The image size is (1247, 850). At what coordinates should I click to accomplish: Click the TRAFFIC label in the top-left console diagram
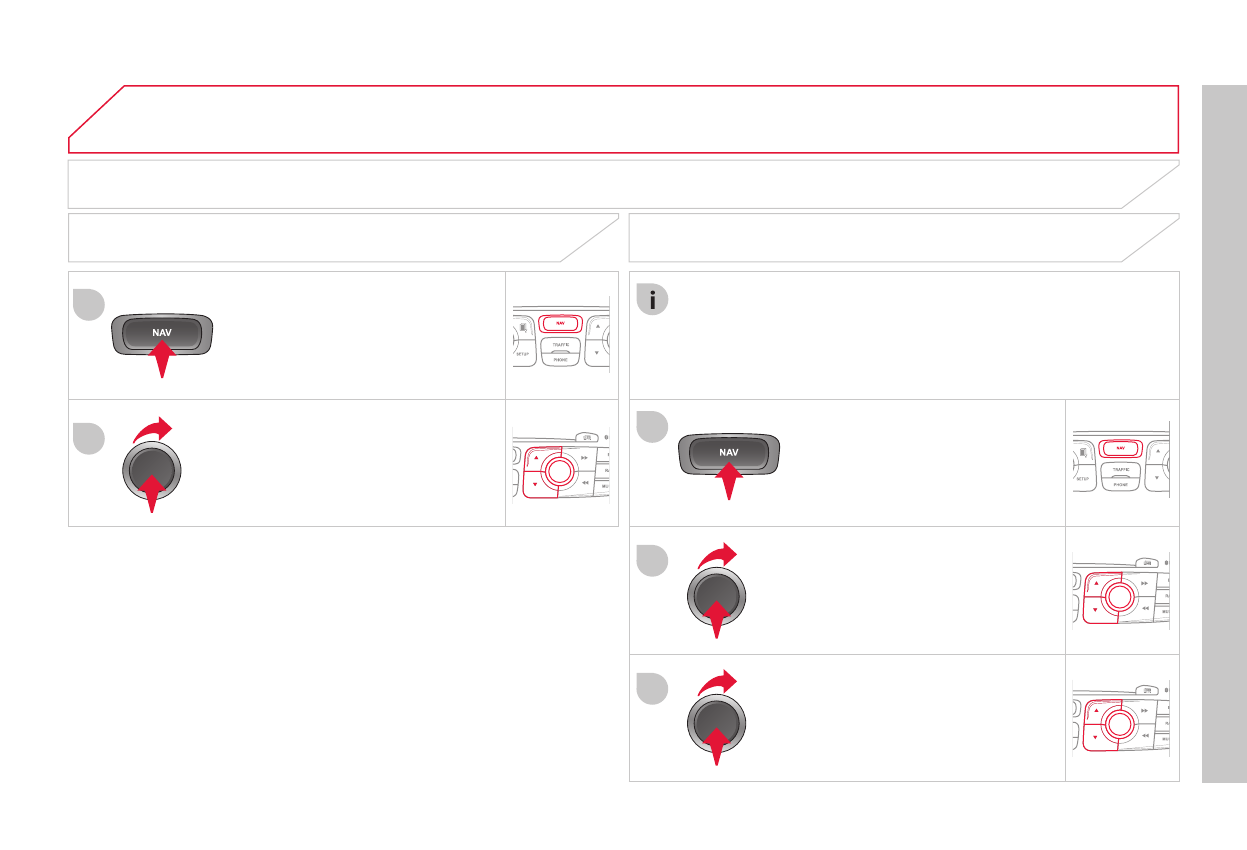coord(560,344)
